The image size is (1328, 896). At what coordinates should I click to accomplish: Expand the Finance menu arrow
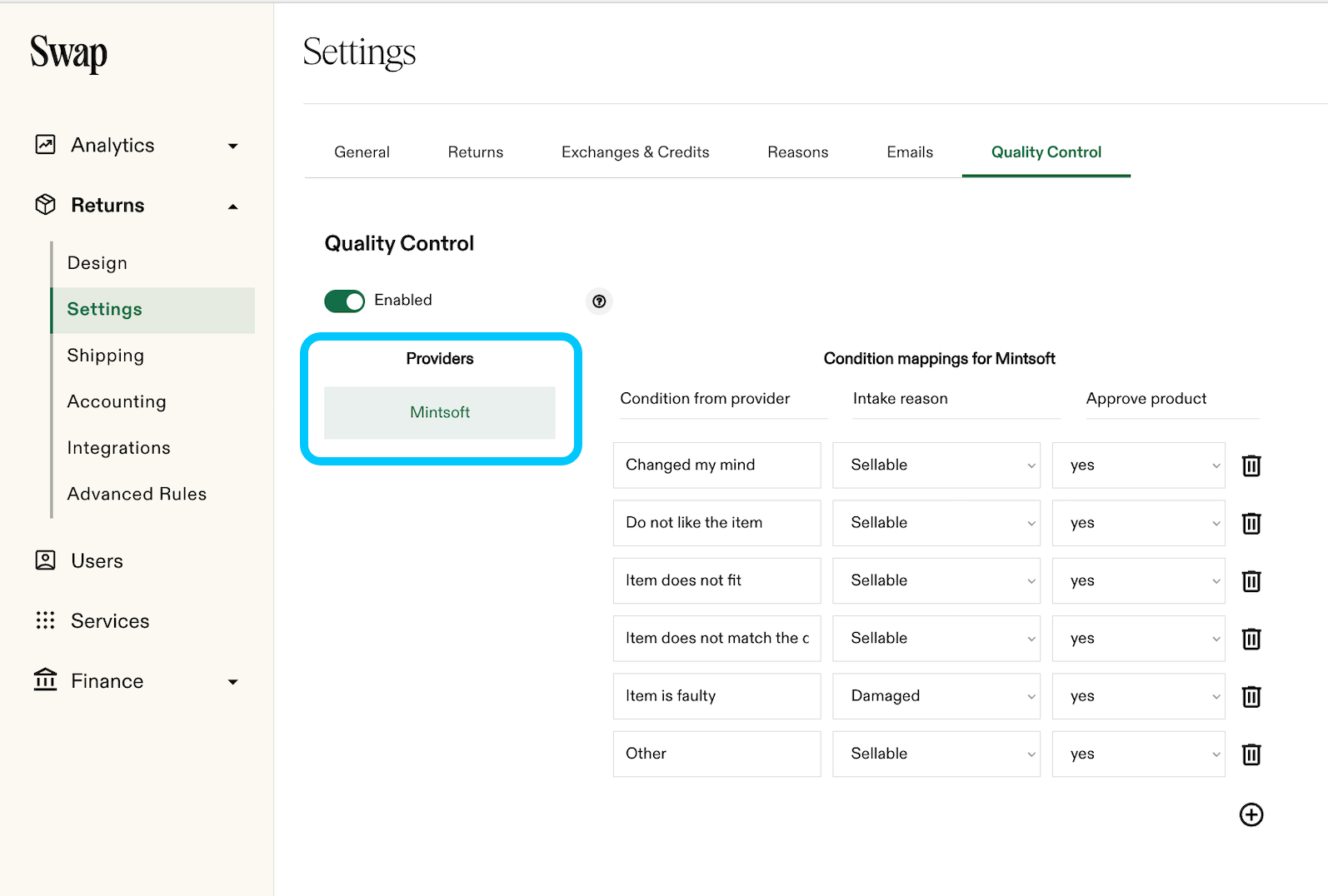[233, 682]
